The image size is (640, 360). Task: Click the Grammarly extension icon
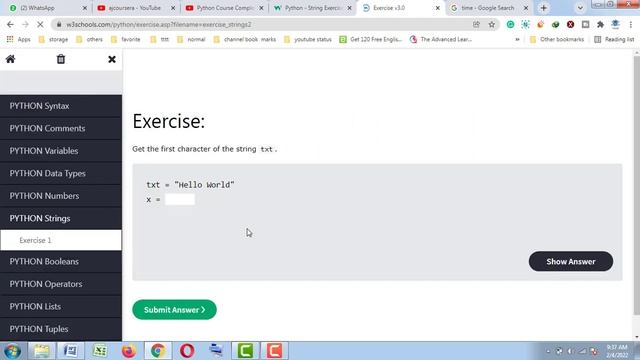pos(510,24)
